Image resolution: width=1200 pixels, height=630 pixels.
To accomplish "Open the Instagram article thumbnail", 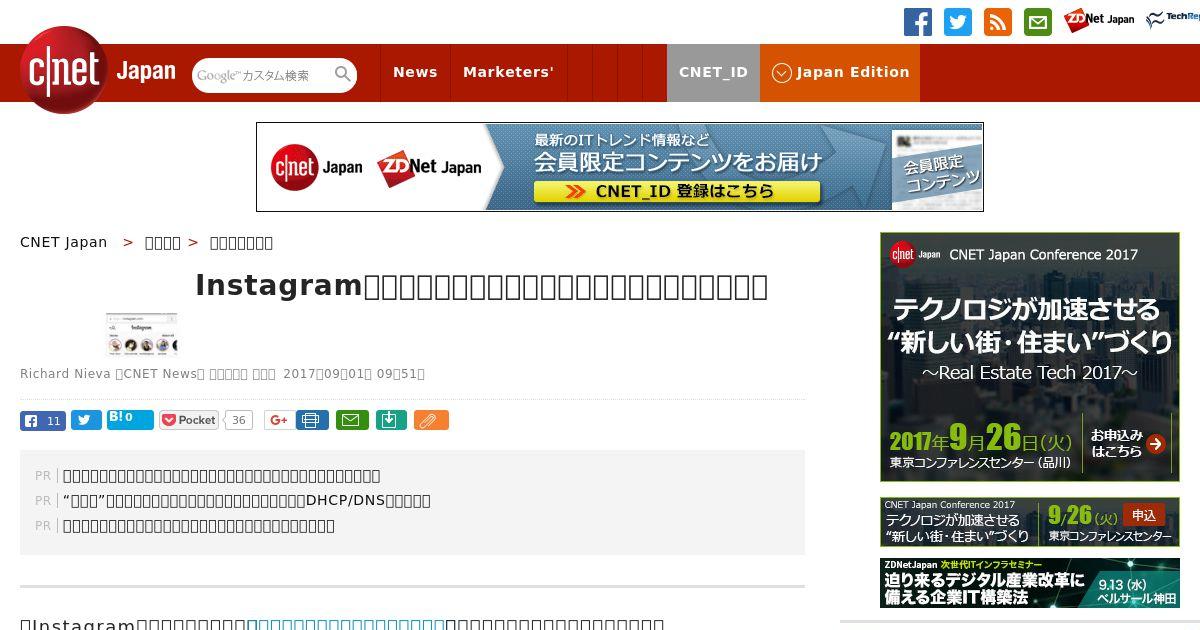I will coord(141,334).
